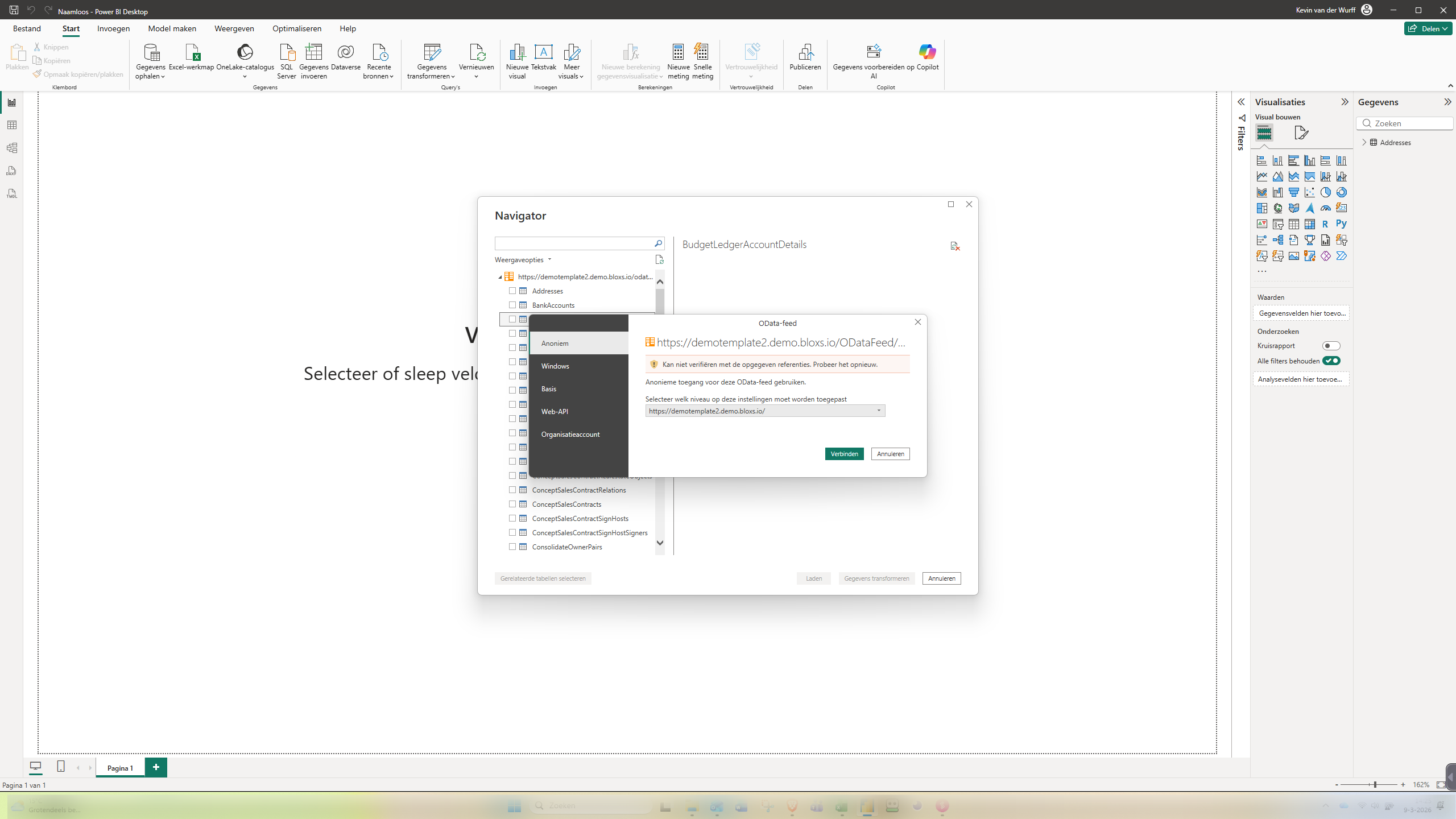Screen dimensions: 1456x819
Task: Click the Navigator search input field
Action: (573, 243)
